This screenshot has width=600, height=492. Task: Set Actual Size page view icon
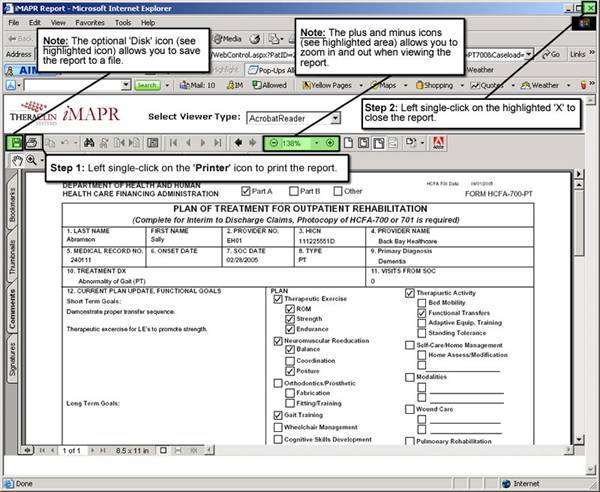[x=348, y=143]
